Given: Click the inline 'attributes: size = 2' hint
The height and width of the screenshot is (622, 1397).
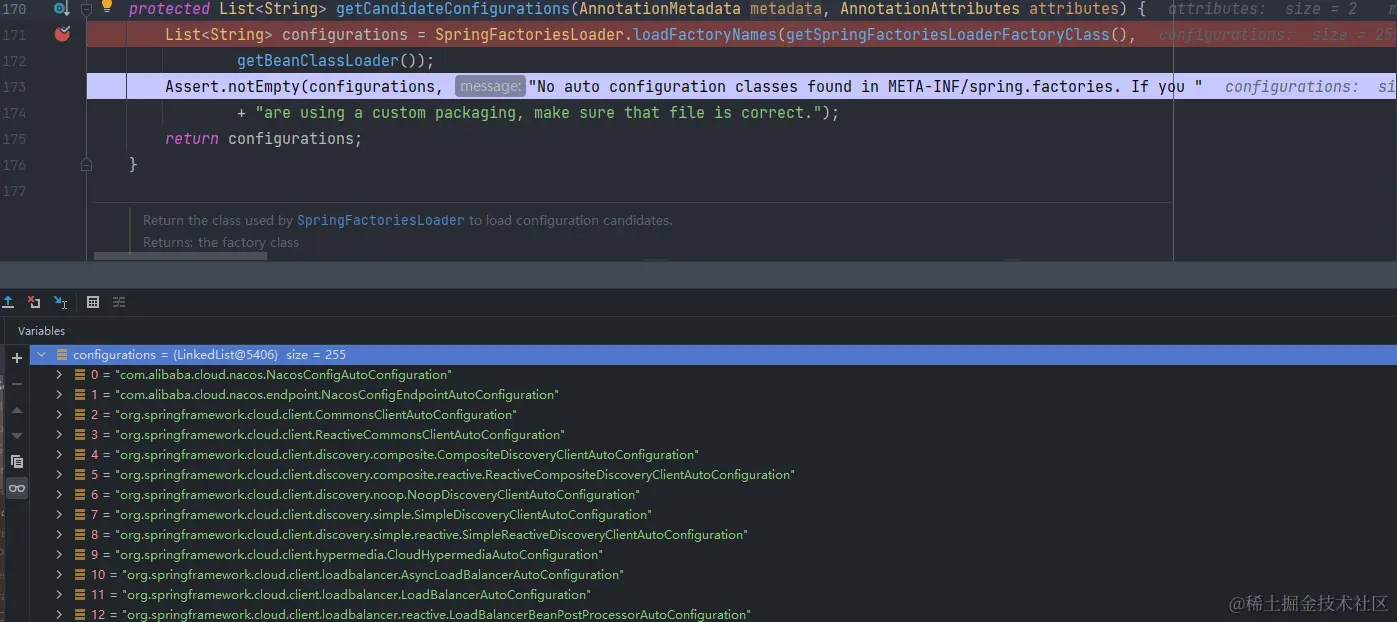Looking at the screenshot, I should click(1262, 9).
